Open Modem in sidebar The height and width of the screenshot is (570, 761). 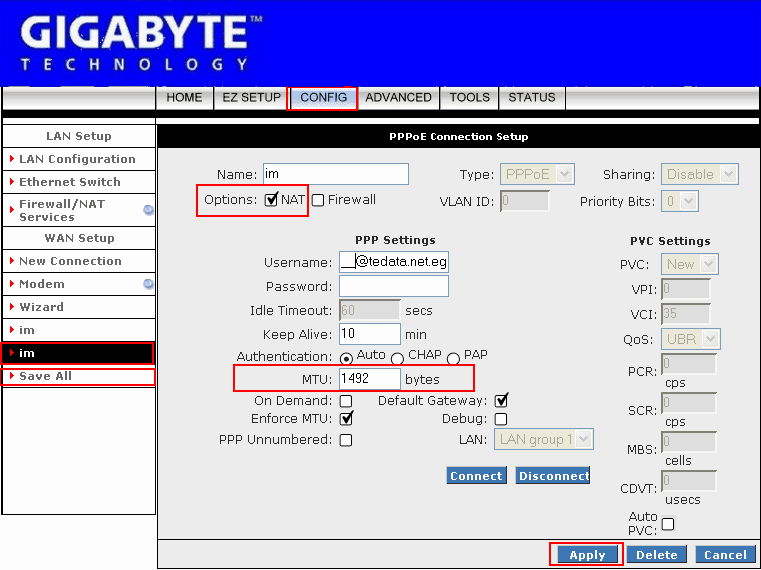[79, 284]
